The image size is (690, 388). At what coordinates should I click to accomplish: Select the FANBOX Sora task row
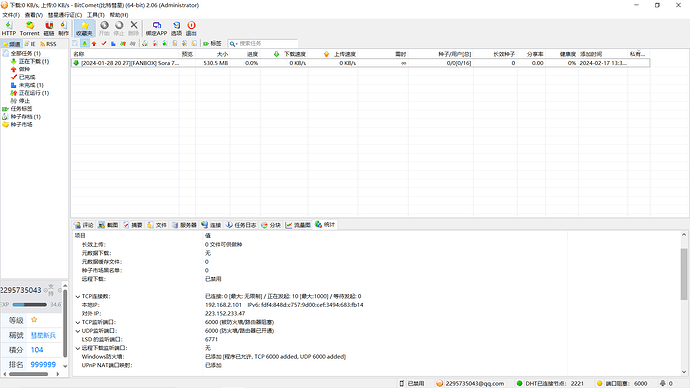[360, 63]
